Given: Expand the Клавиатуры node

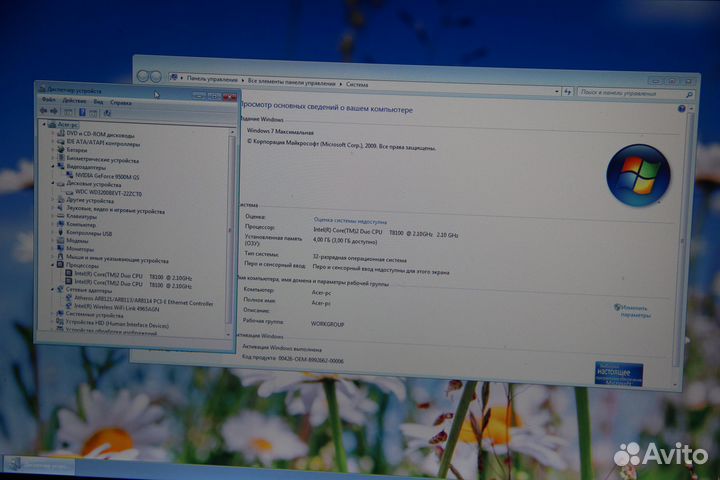Looking at the screenshot, I should click(x=53, y=216).
